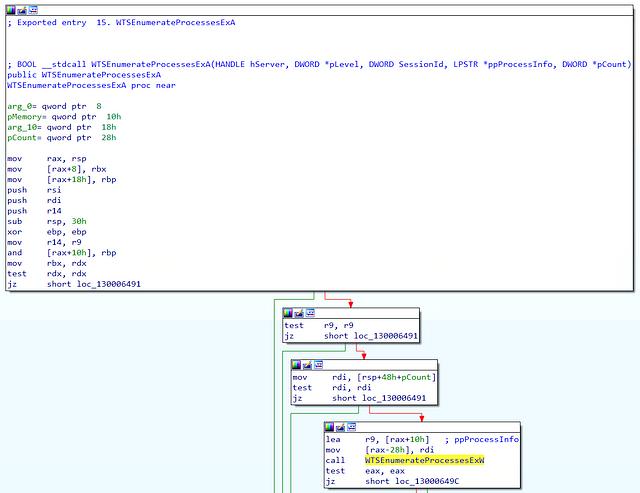Click the 'push r14' instruction
The image size is (640, 493).
click(x=34, y=211)
